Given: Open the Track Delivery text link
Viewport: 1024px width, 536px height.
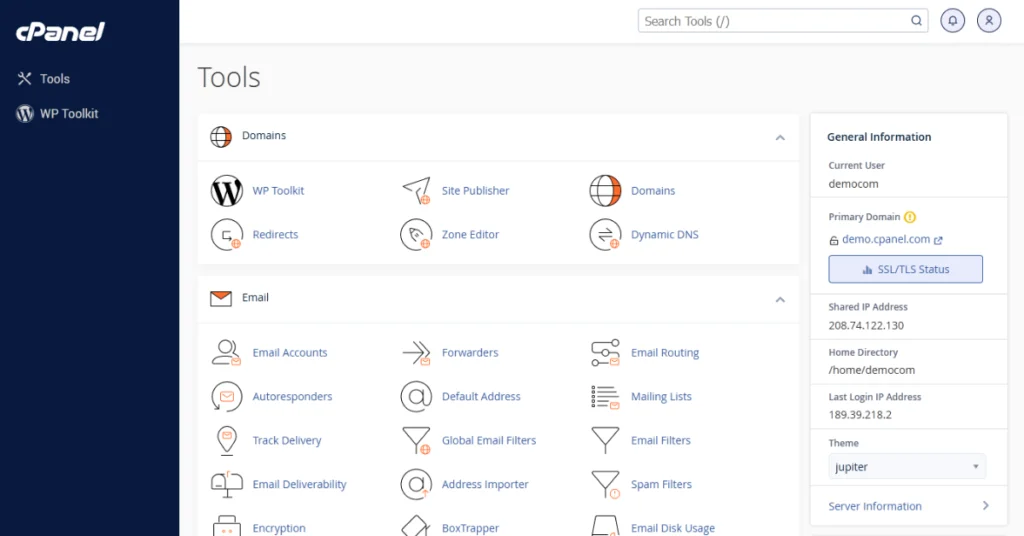Looking at the screenshot, I should click(287, 441).
